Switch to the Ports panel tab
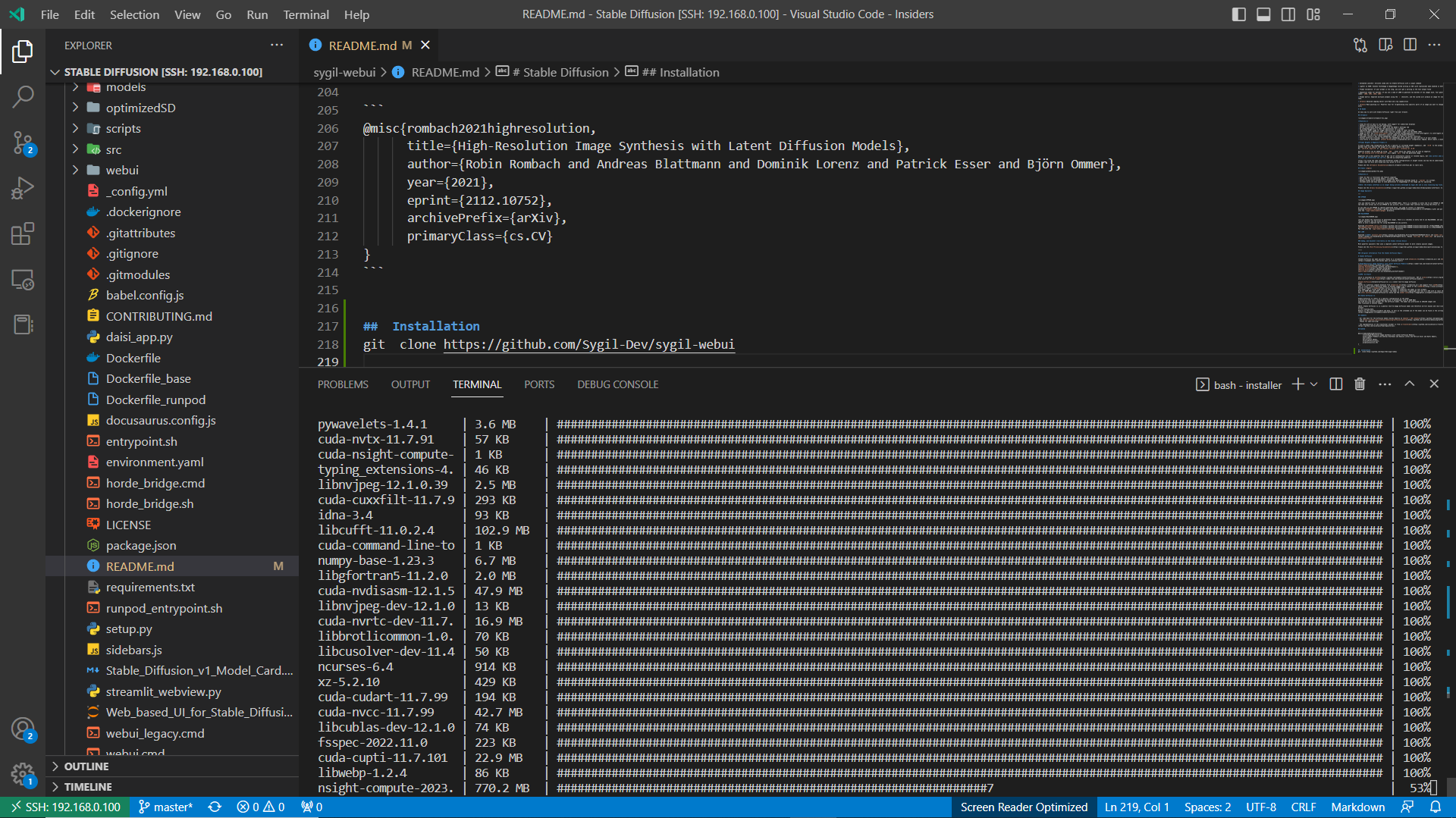This screenshot has width=1456, height=818. (x=539, y=384)
